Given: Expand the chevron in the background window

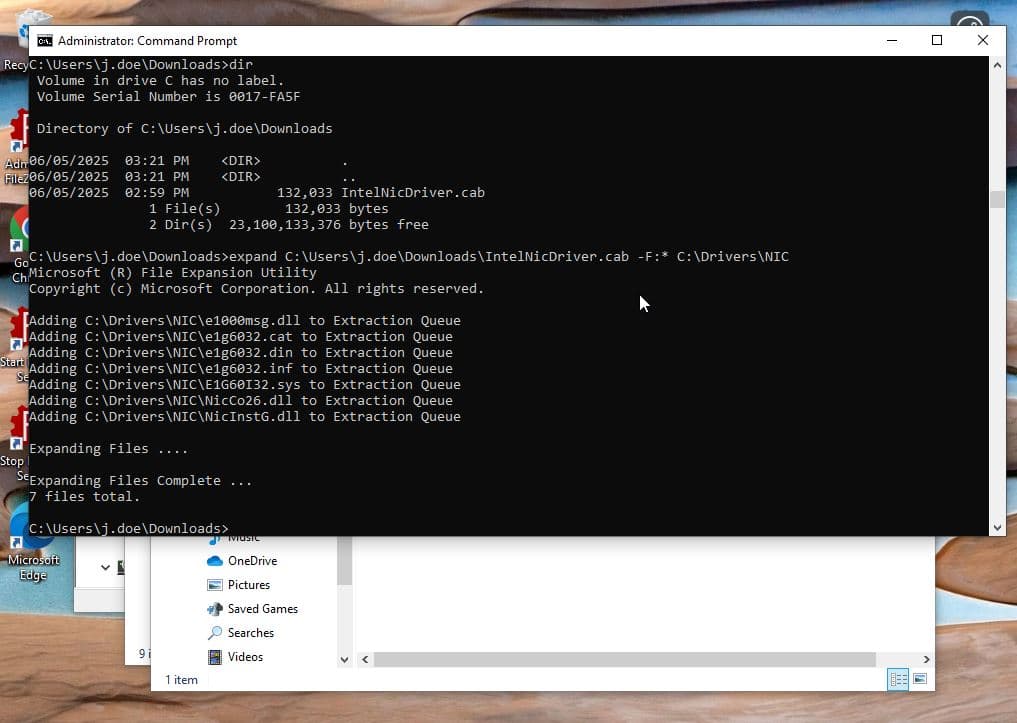Looking at the screenshot, I should coord(105,567).
